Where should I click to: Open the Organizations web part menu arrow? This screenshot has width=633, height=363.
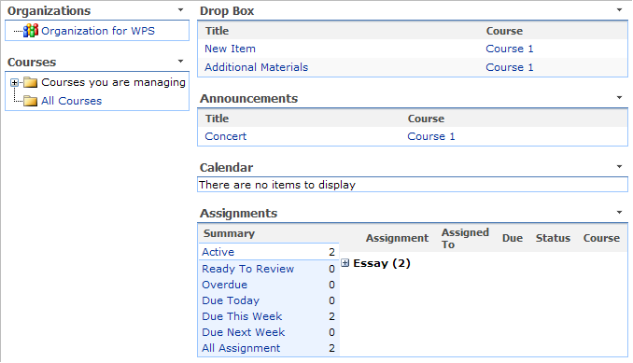[180, 10]
